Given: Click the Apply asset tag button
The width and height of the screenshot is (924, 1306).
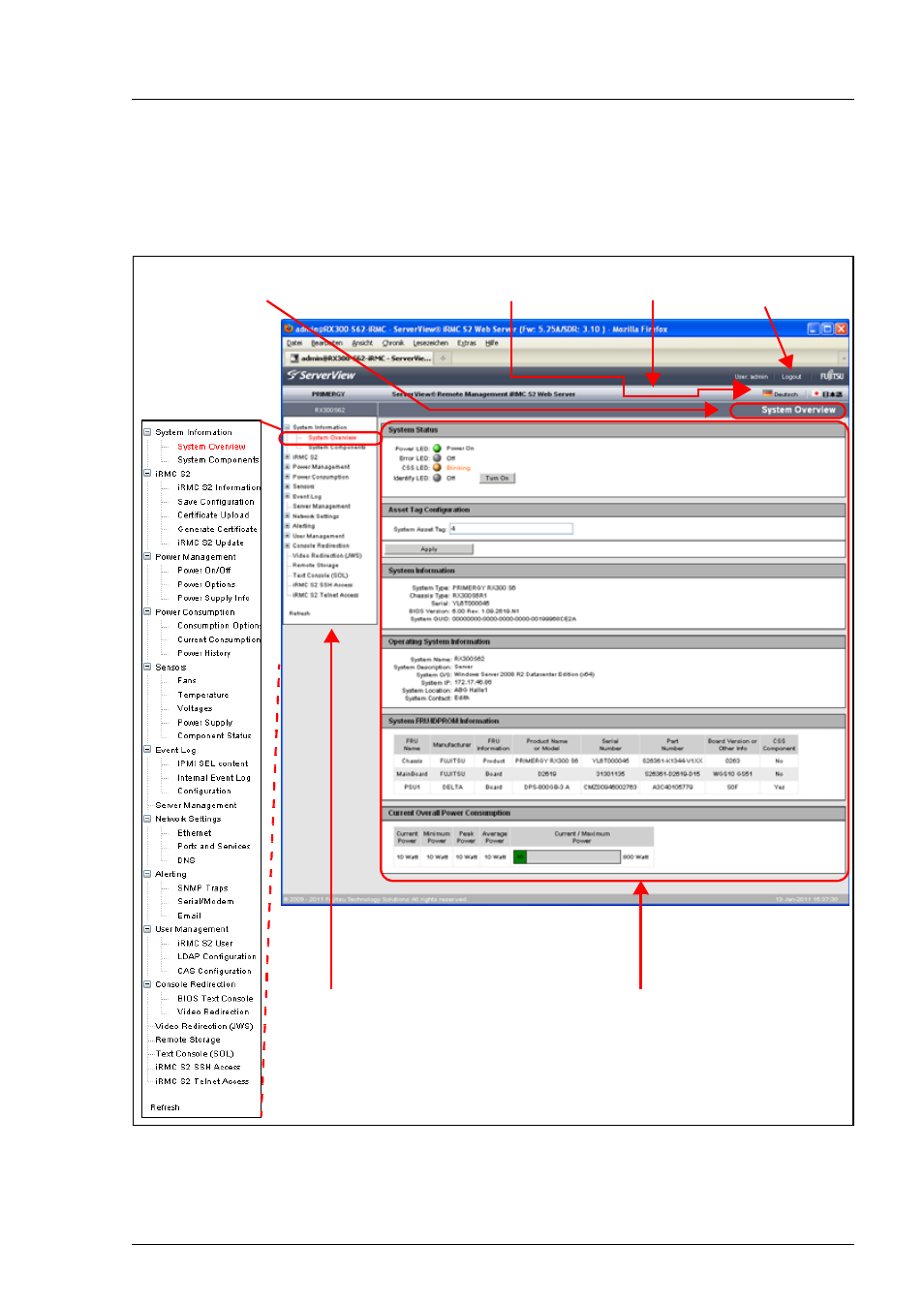Looking at the screenshot, I should point(429,549).
